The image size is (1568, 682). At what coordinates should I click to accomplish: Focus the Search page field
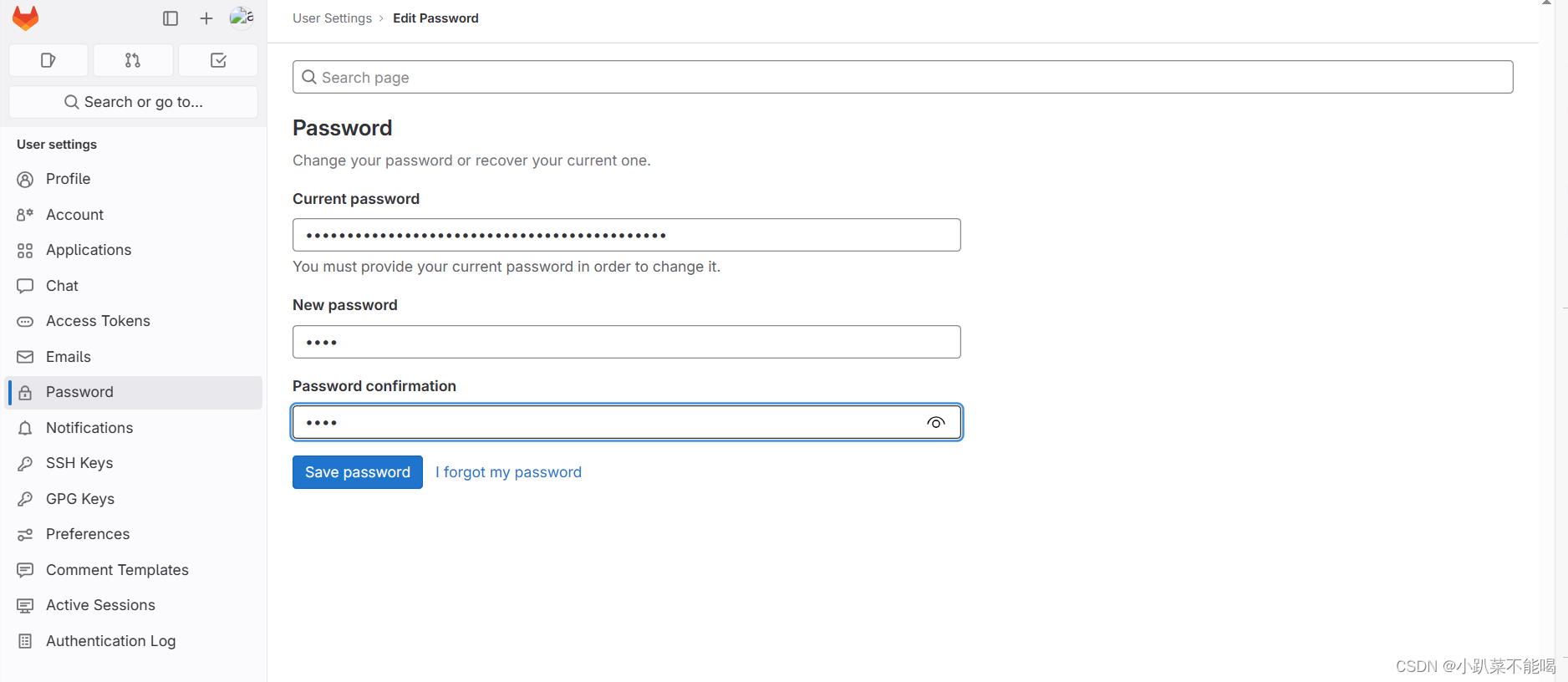[x=903, y=77]
